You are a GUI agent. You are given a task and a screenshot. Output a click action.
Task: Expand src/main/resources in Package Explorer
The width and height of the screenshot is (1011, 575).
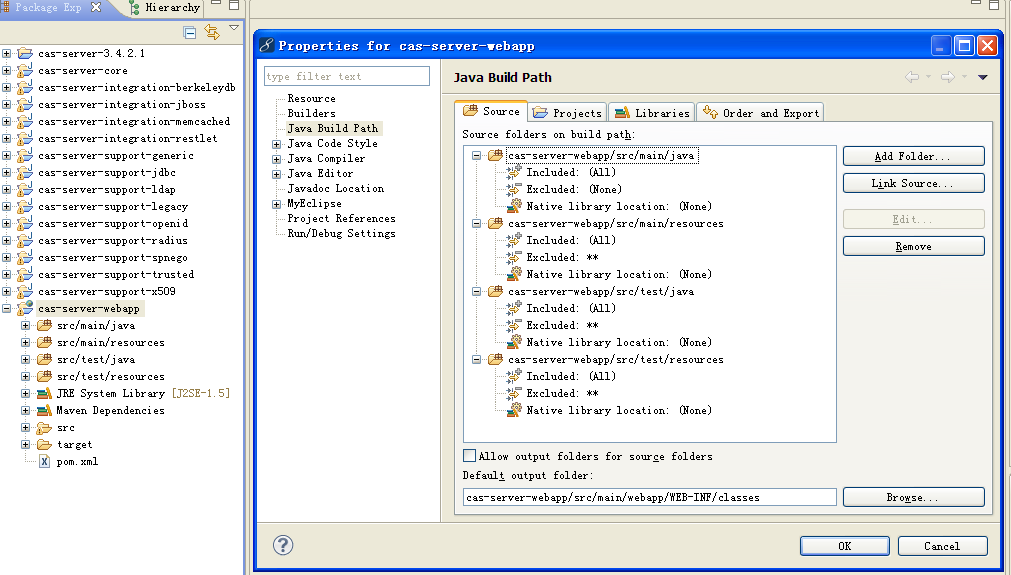[25, 342]
